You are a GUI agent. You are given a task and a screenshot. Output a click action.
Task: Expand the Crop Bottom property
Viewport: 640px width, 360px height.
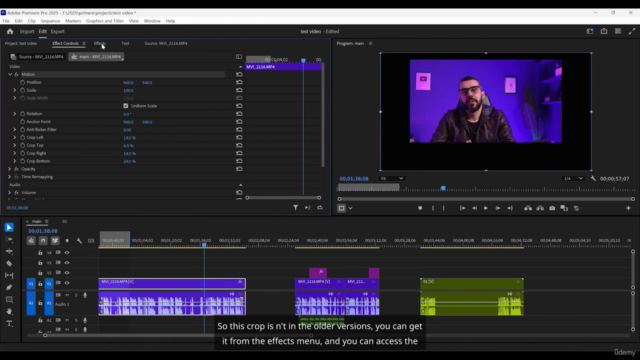[15, 161]
